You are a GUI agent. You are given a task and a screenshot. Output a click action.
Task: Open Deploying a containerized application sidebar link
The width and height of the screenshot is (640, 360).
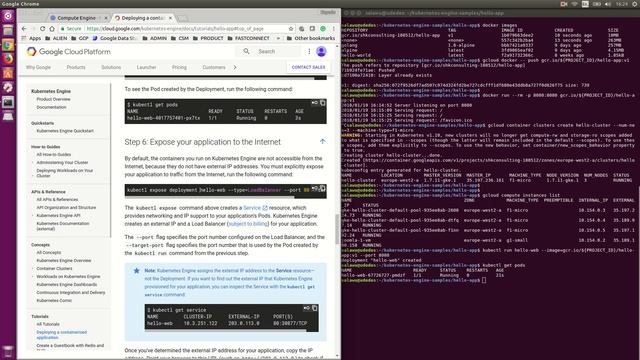[x=62, y=335]
